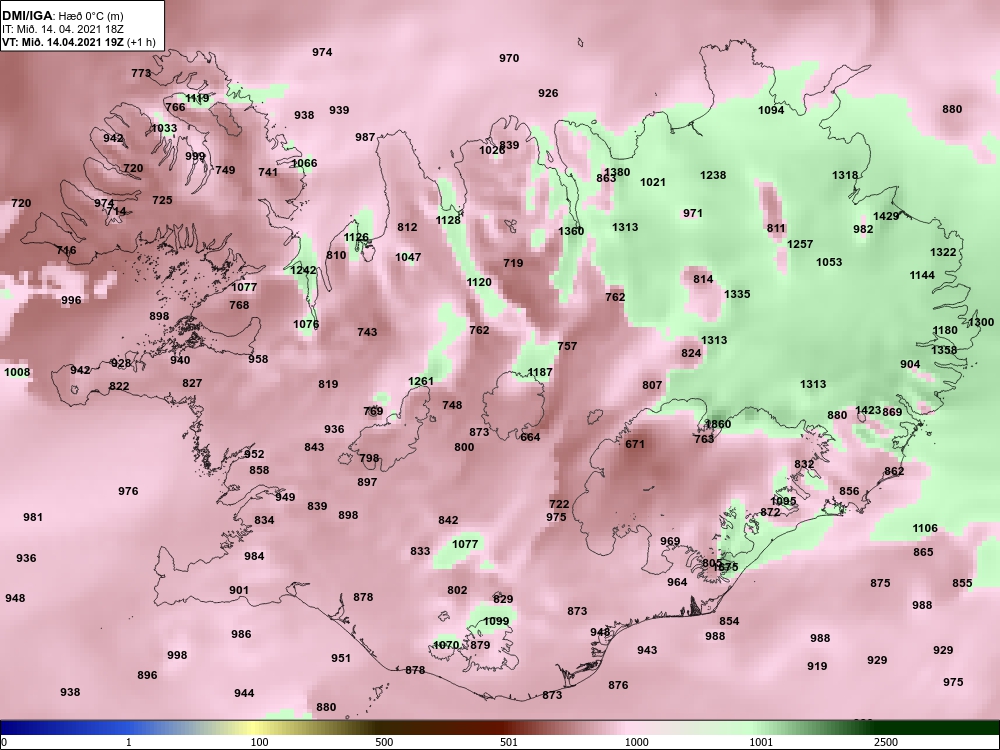Viewport: 1000px width, 750px height.
Task: Click the map value "773"
Action: (141, 73)
